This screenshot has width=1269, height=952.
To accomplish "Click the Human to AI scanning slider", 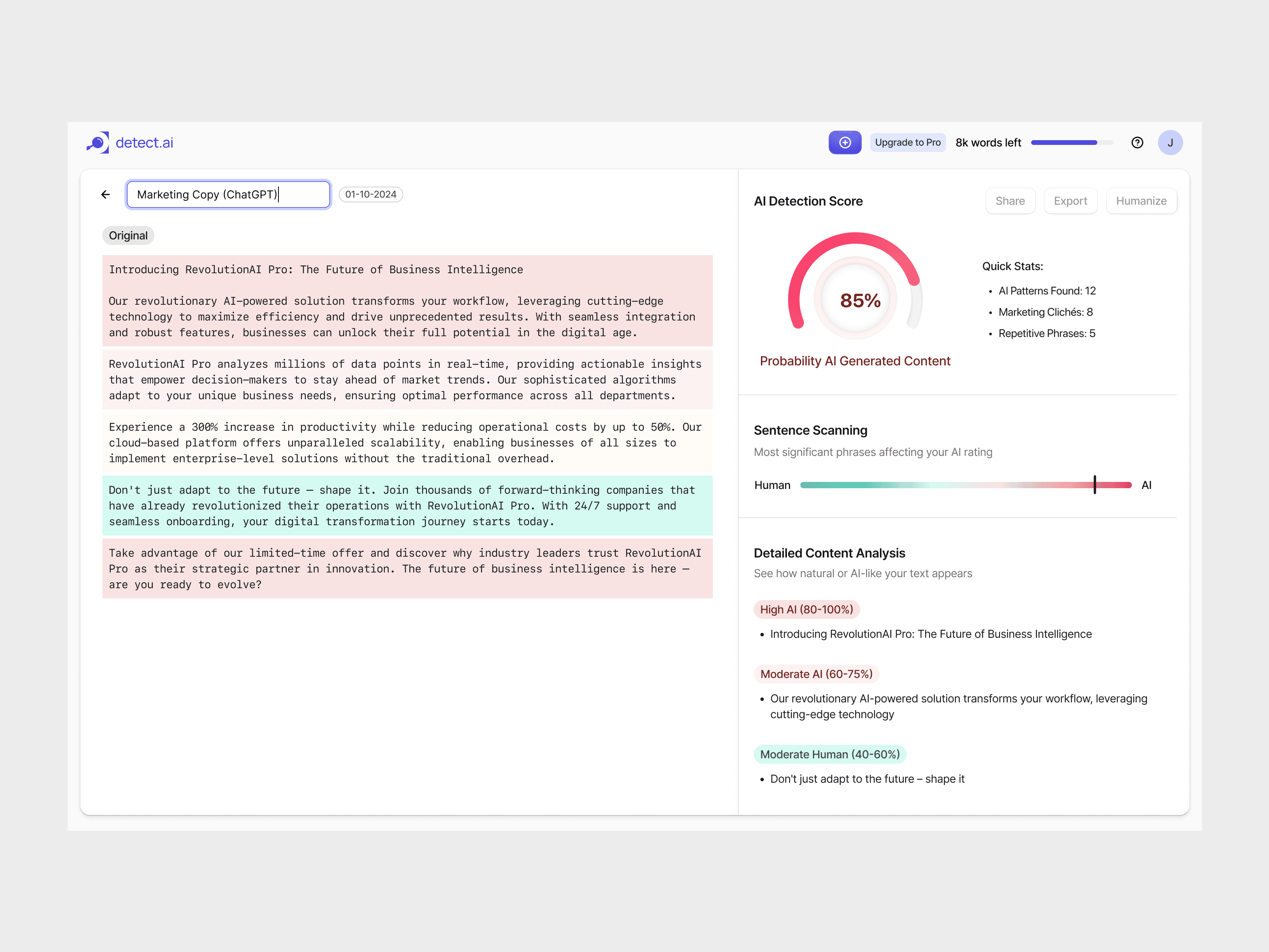I will coord(965,485).
